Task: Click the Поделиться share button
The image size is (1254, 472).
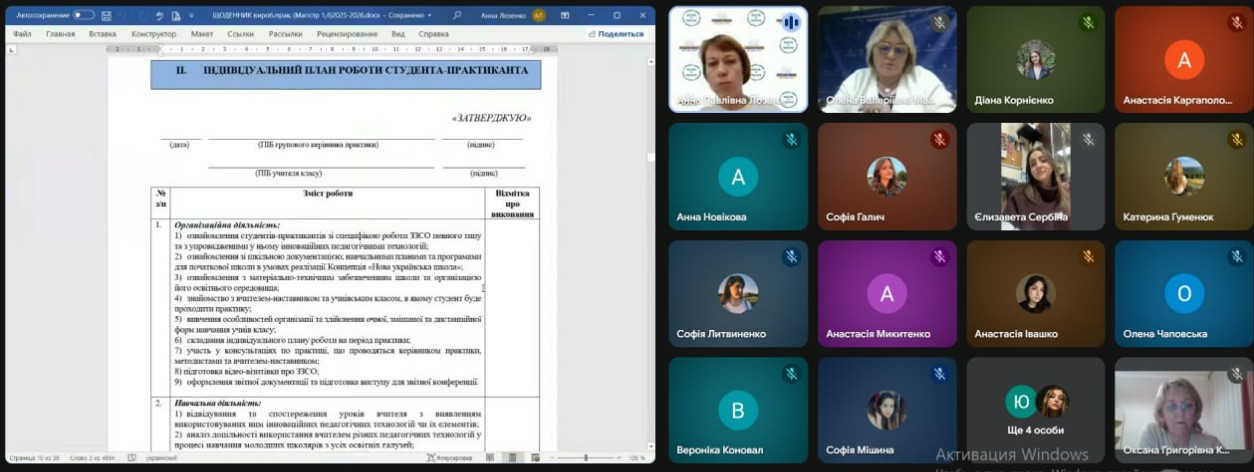Action: click(x=615, y=33)
